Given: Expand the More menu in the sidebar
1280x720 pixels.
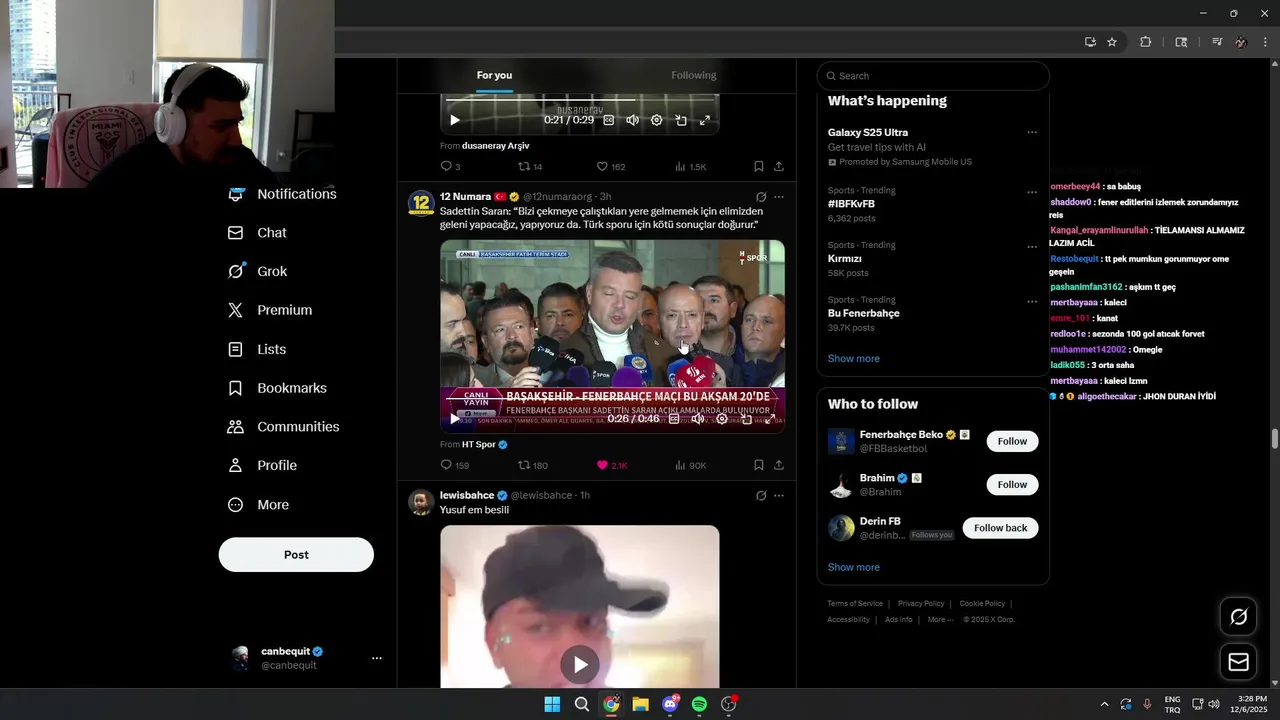Looking at the screenshot, I should click(x=259, y=505).
